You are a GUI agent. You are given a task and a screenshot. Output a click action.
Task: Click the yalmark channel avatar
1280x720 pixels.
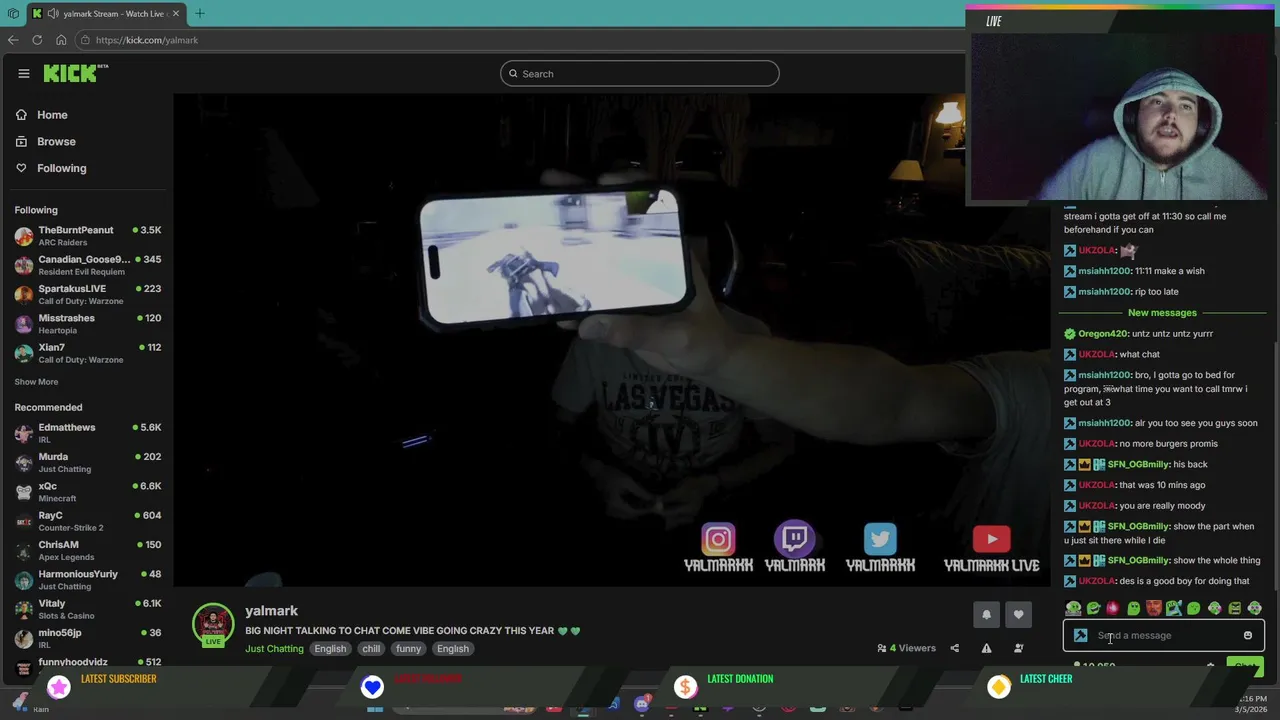pos(212,624)
